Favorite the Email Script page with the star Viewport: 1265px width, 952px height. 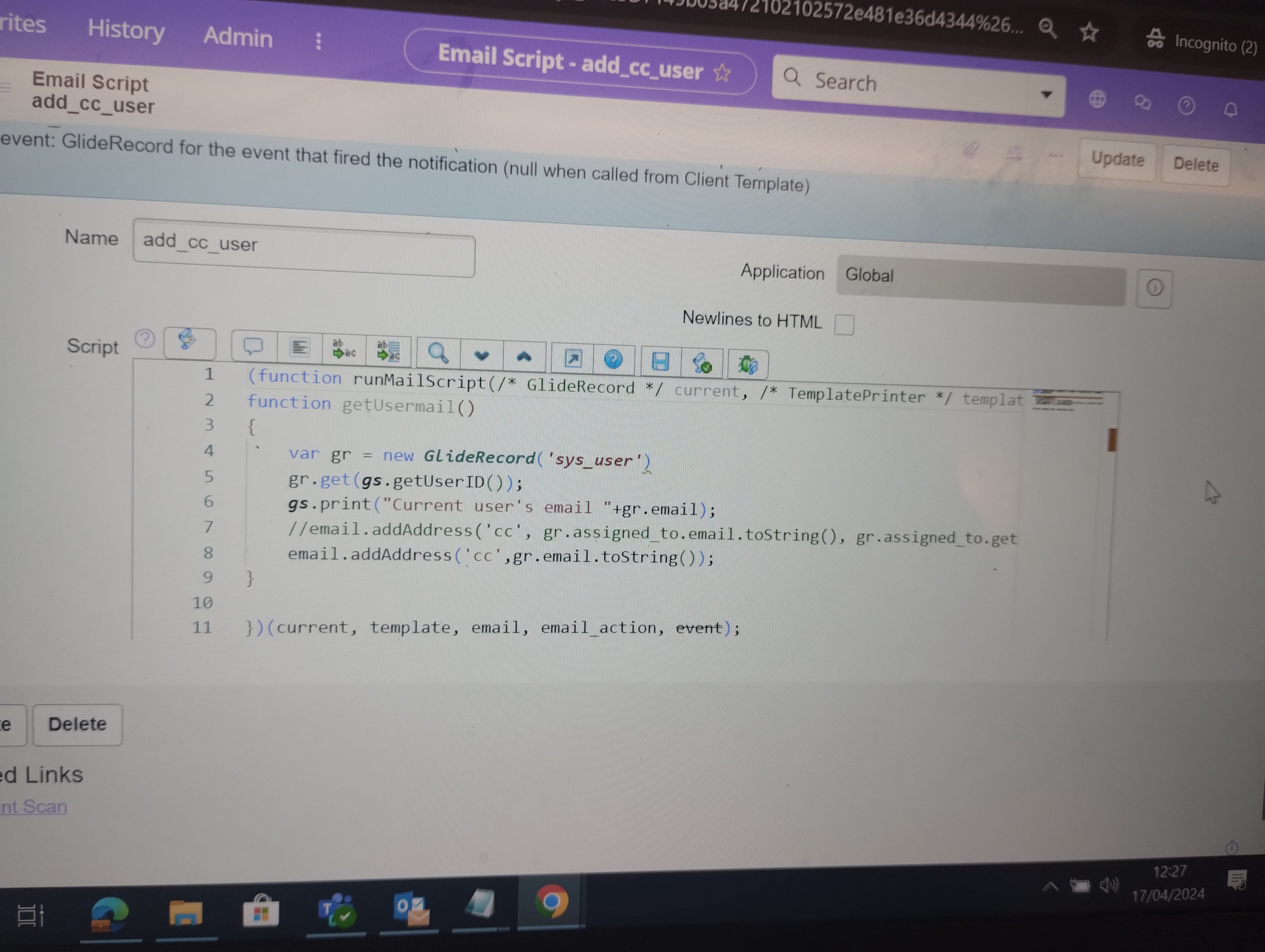[x=722, y=73]
